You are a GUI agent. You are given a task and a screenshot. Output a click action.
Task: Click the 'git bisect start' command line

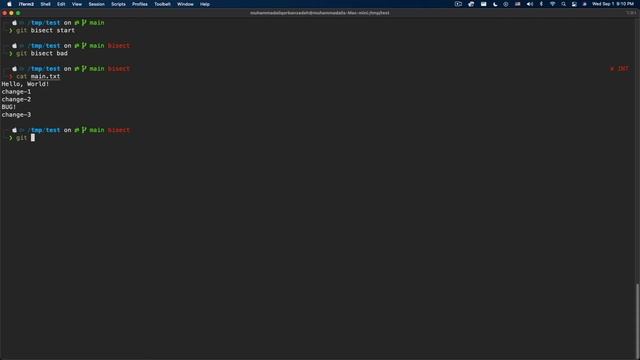[45, 31]
